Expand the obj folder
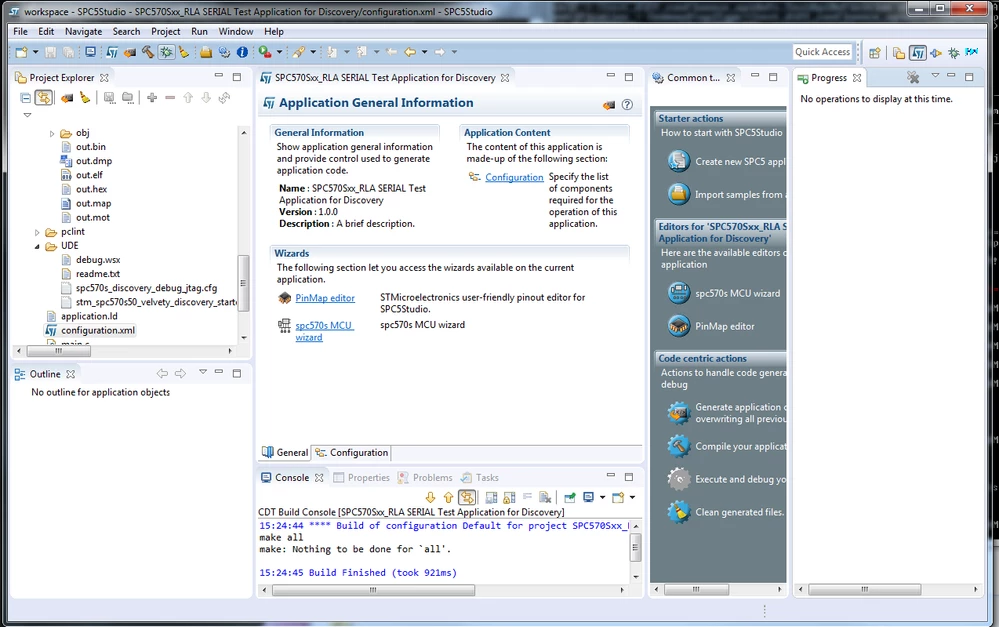 [x=52, y=134]
